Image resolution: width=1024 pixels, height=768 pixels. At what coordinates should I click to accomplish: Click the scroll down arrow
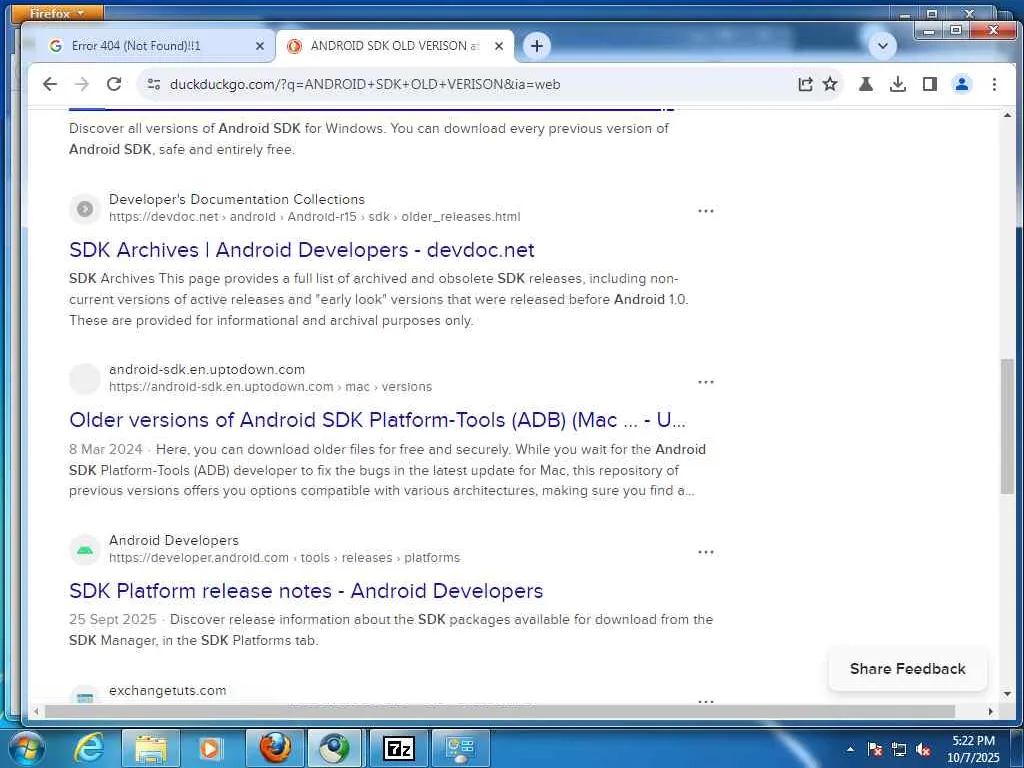[1007, 694]
